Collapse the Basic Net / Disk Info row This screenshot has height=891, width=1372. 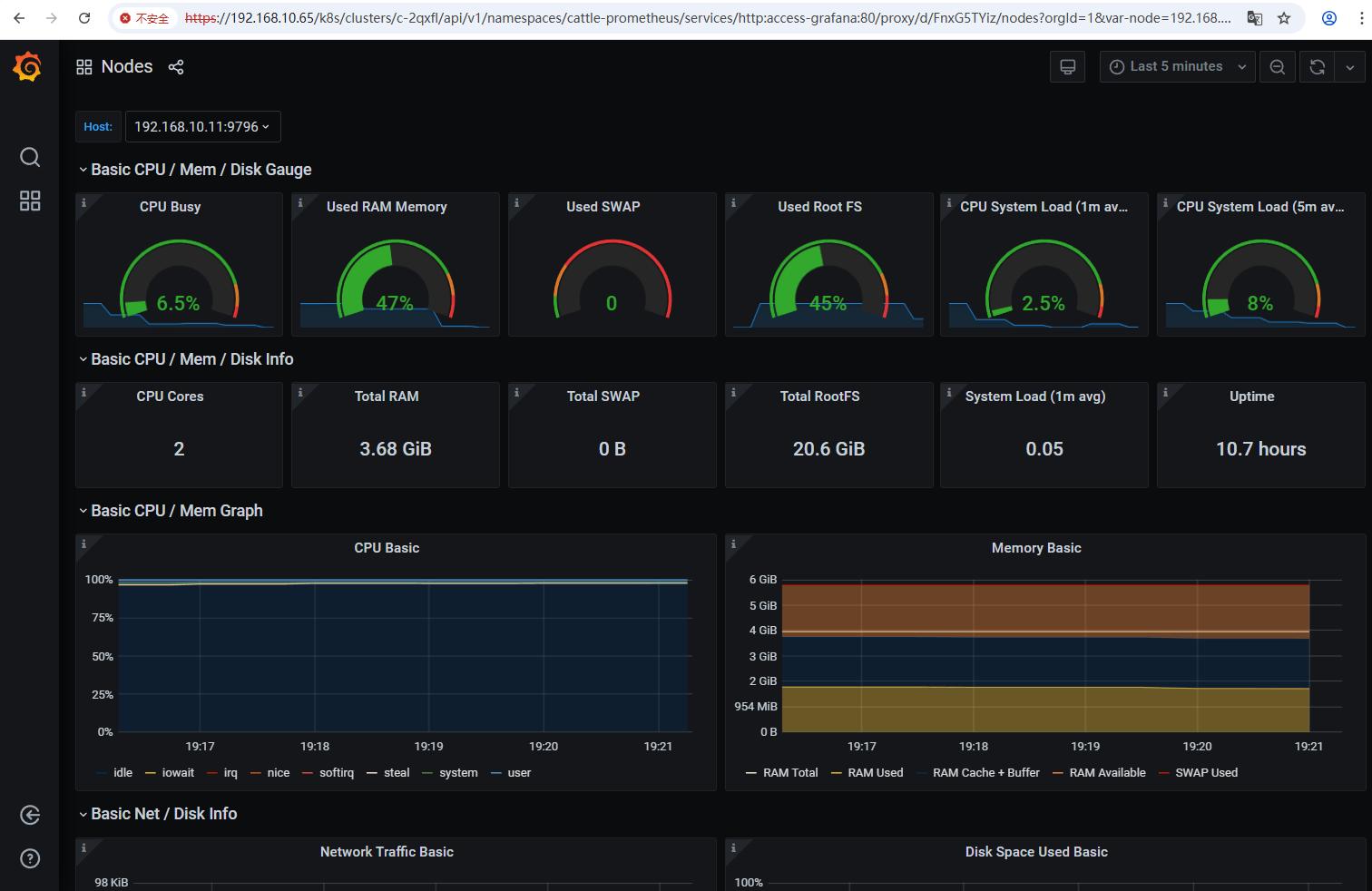158,814
